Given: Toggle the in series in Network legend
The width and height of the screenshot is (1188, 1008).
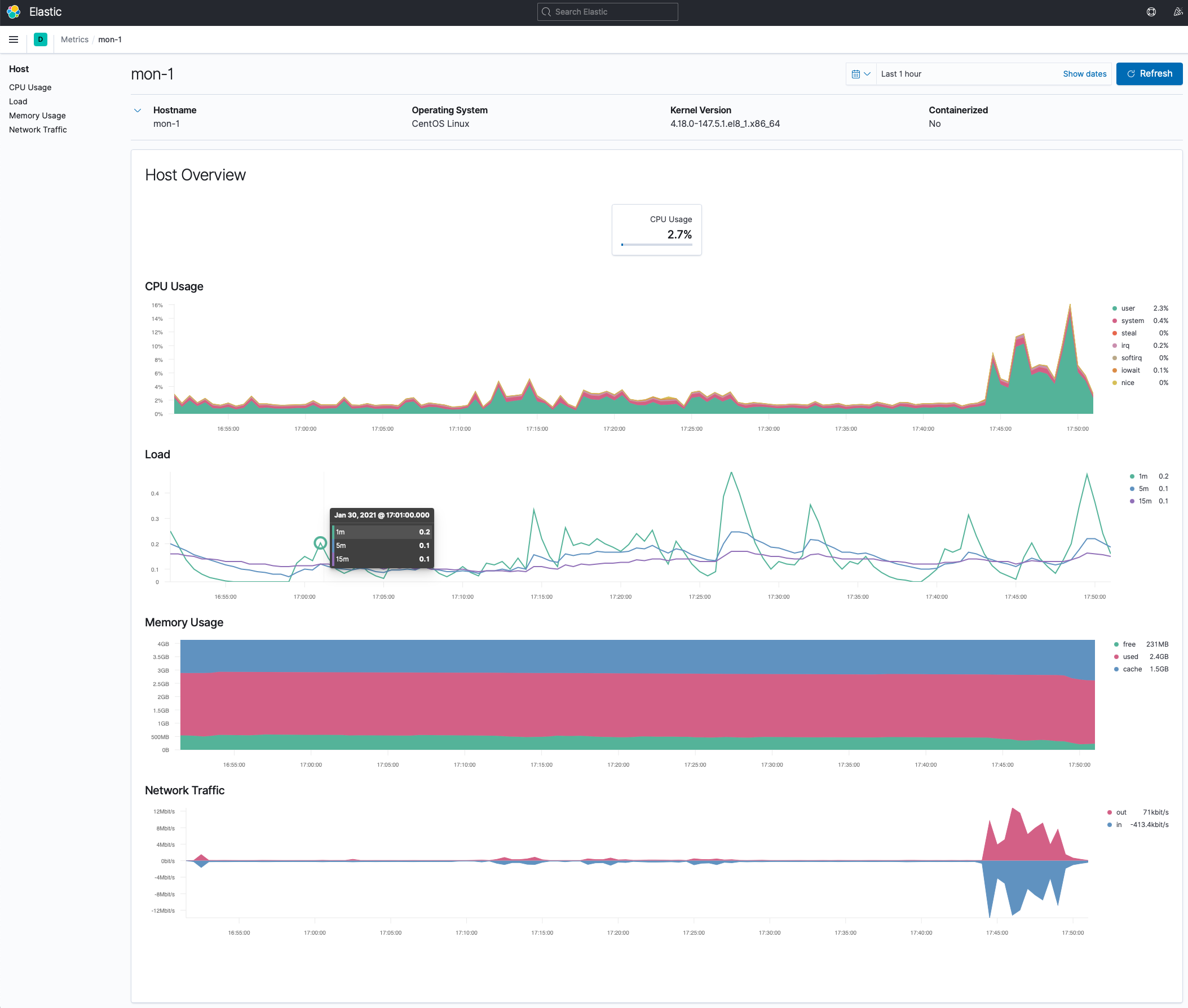Looking at the screenshot, I should (1138, 825).
